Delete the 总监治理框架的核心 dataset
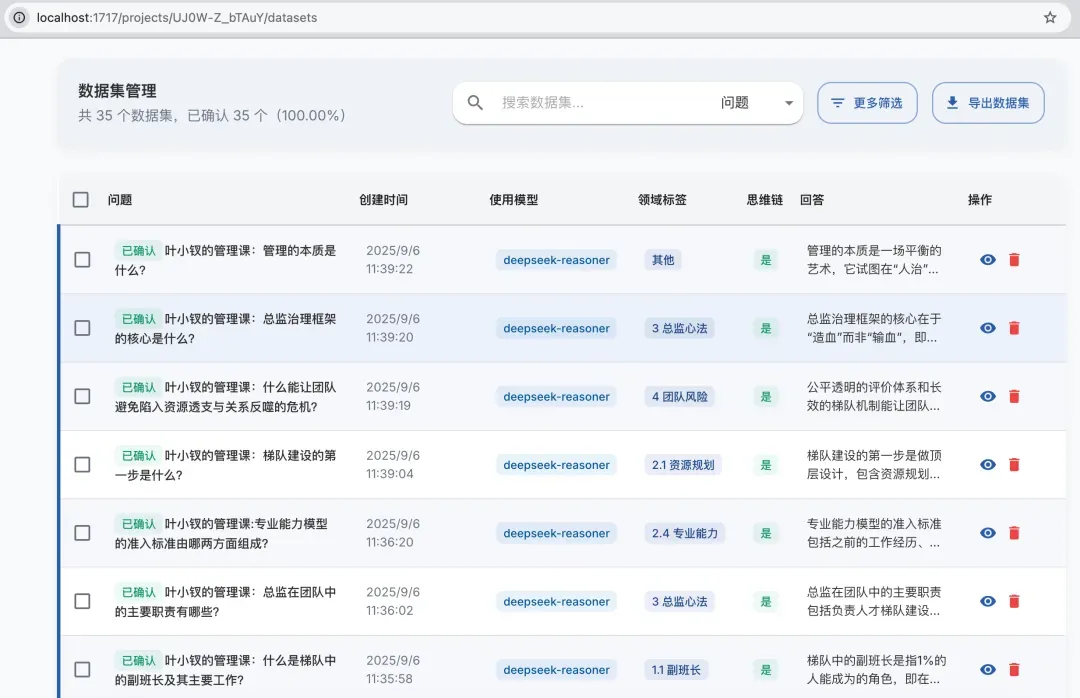The height and width of the screenshot is (698, 1080). pos(1014,328)
